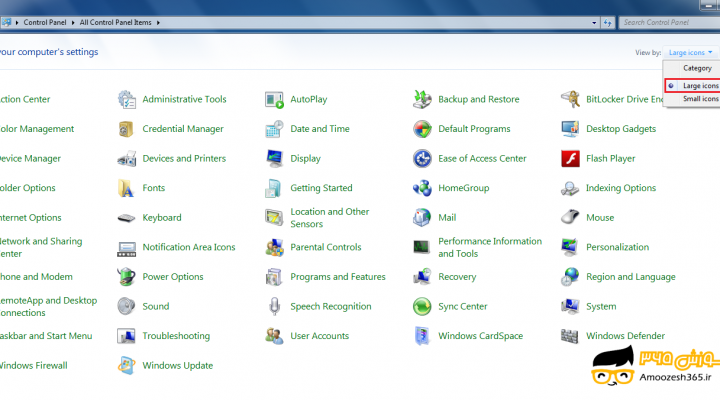This screenshot has width=720, height=400.
Task: Choose Category in the View by menu
Action: 697,68
